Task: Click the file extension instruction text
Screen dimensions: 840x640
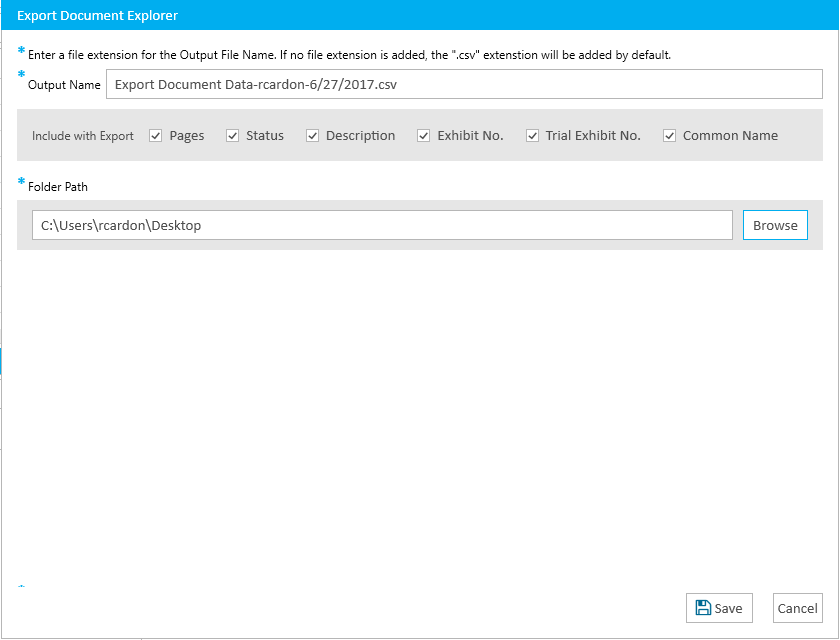Action: (x=349, y=55)
